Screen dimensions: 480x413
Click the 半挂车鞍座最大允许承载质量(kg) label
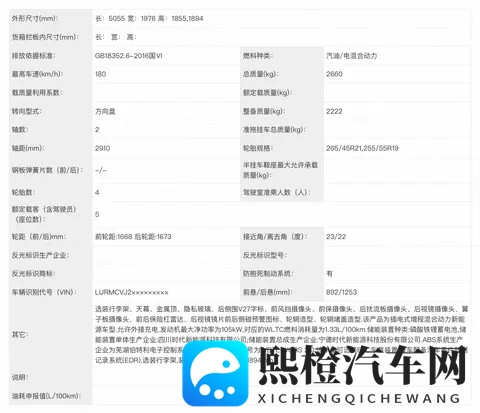280,170
